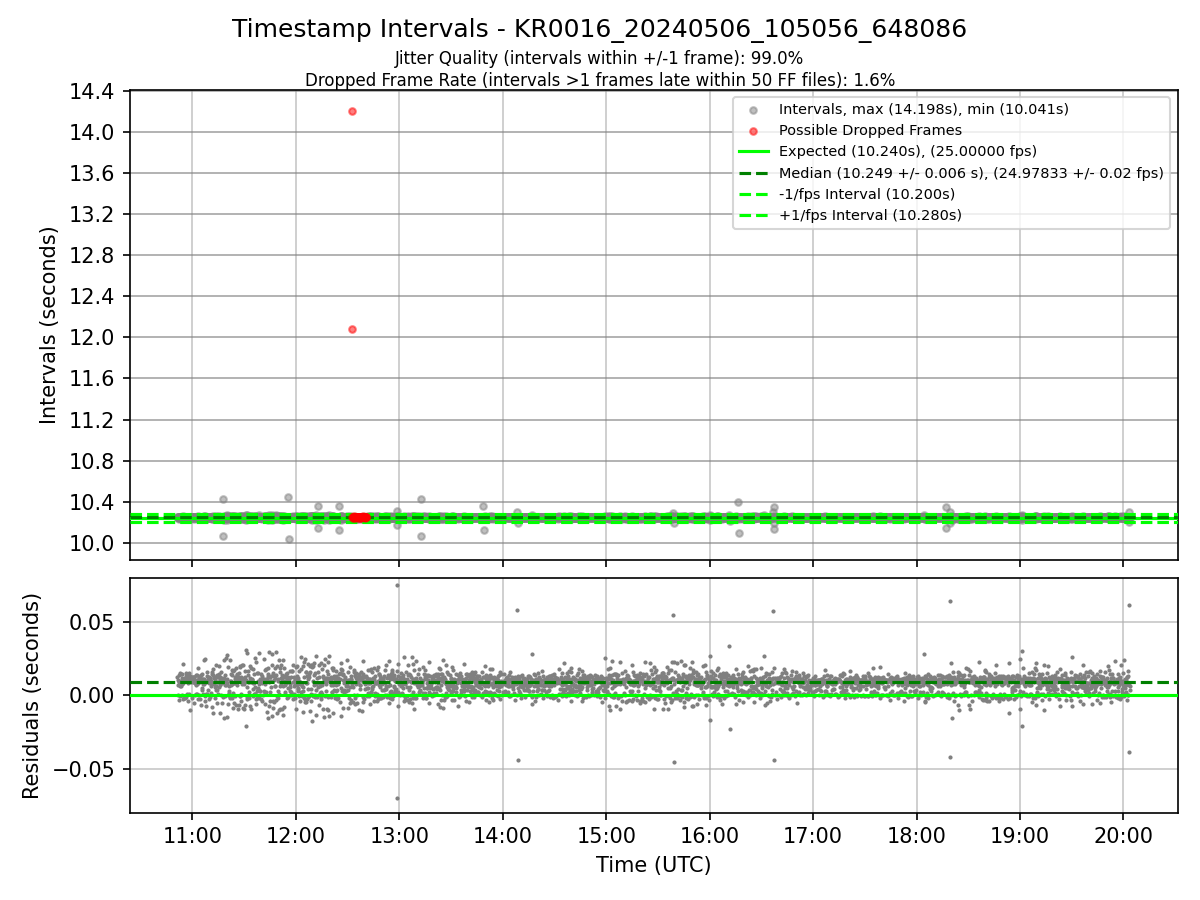Viewport: 1200px width, 900px height.
Task: Click the red dropped-frame point near 14.2 seconds
Action: click(x=352, y=111)
